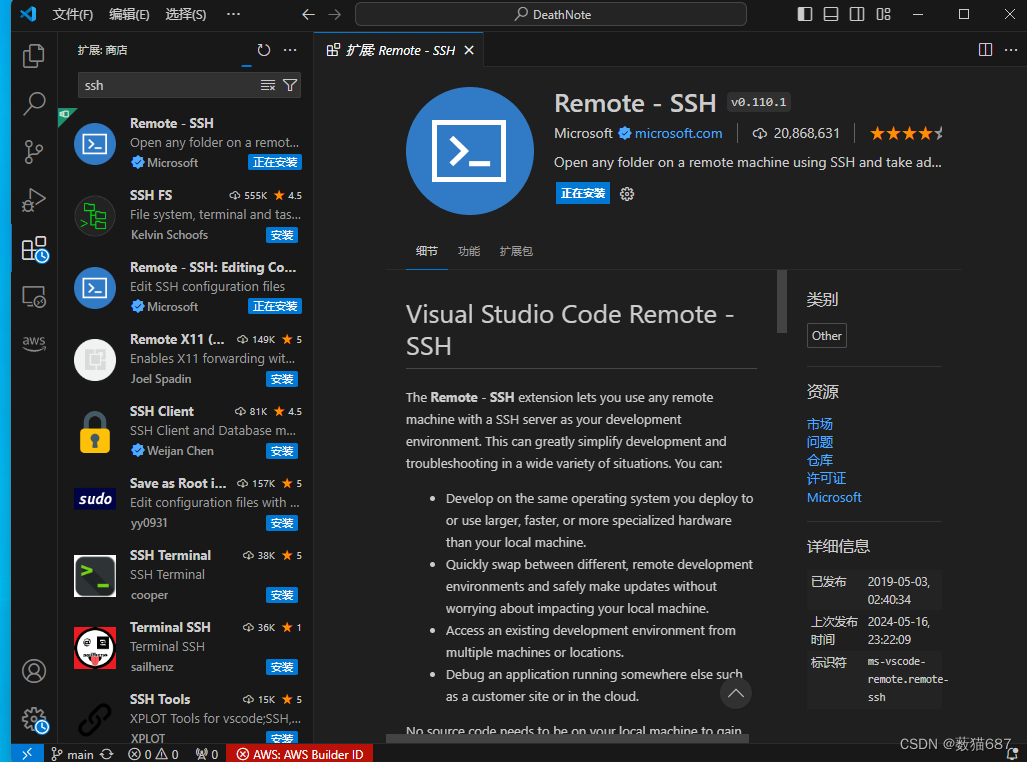This screenshot has width=1027, height=762.
Task: Open the AWS toolkit view
Action: (33, 343)
